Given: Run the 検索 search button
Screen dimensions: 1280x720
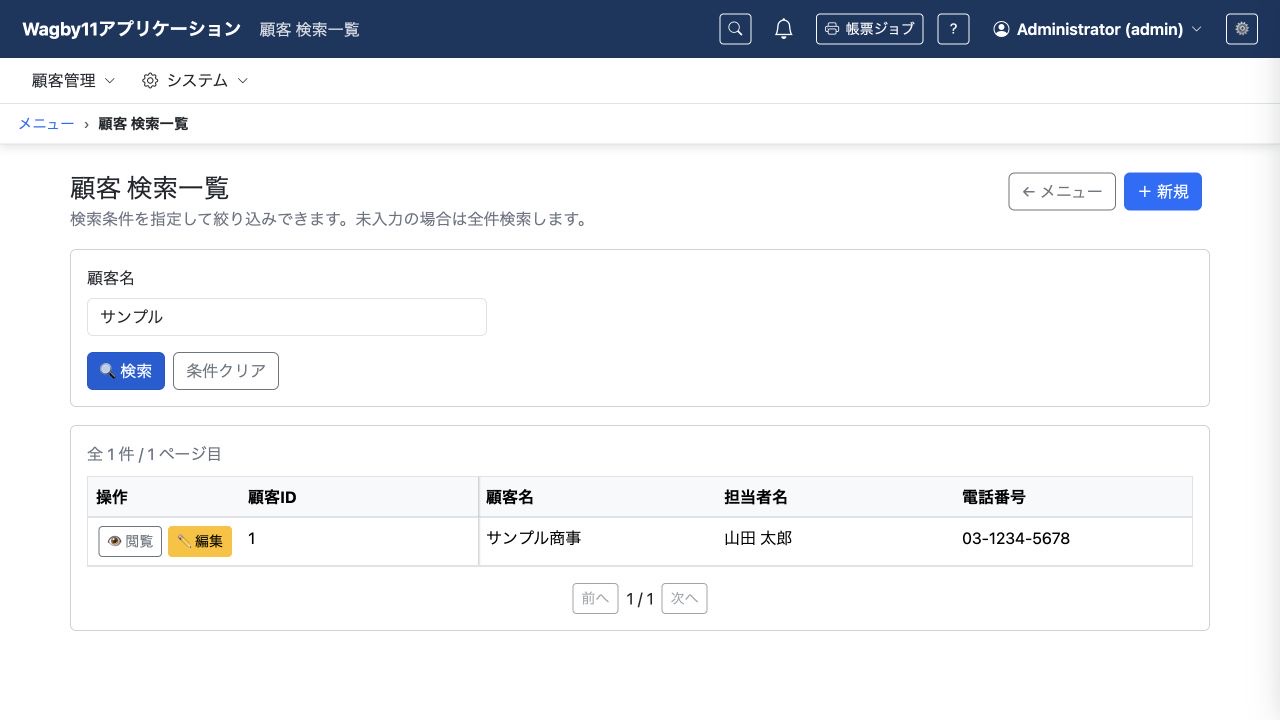Looking at the screenshot, I should (x=126, y=371).
